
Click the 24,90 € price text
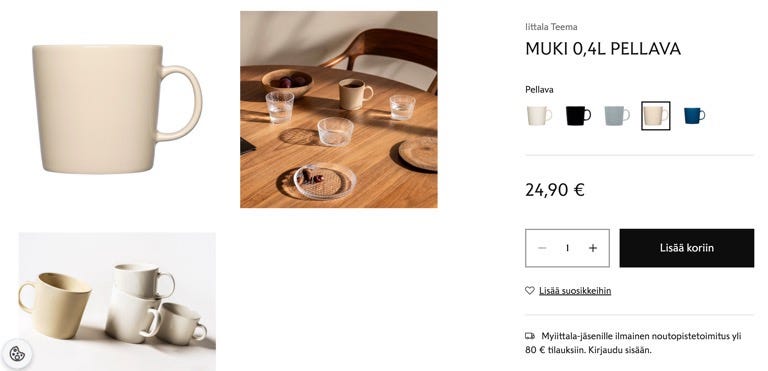coord(554,190)
